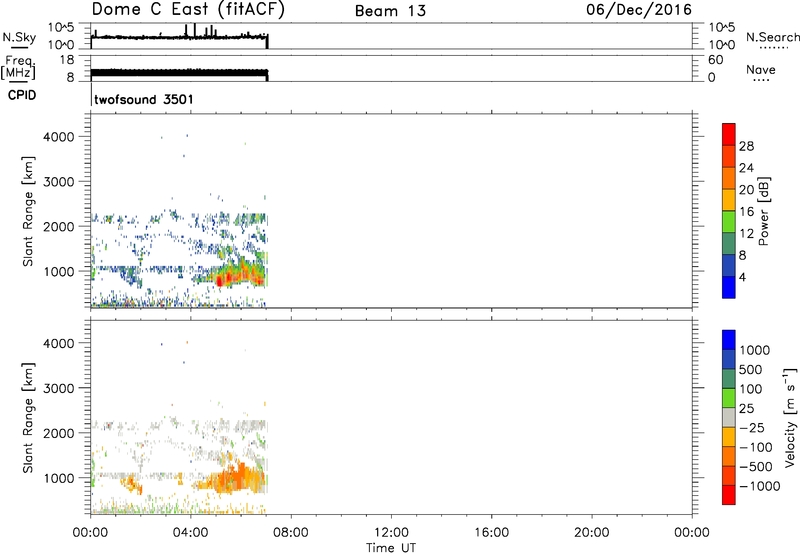The height and width of the screenshot is (554, 800).
Task: Click the '3000' tick on the velocity panel
Action: click(x=59, y=389)
